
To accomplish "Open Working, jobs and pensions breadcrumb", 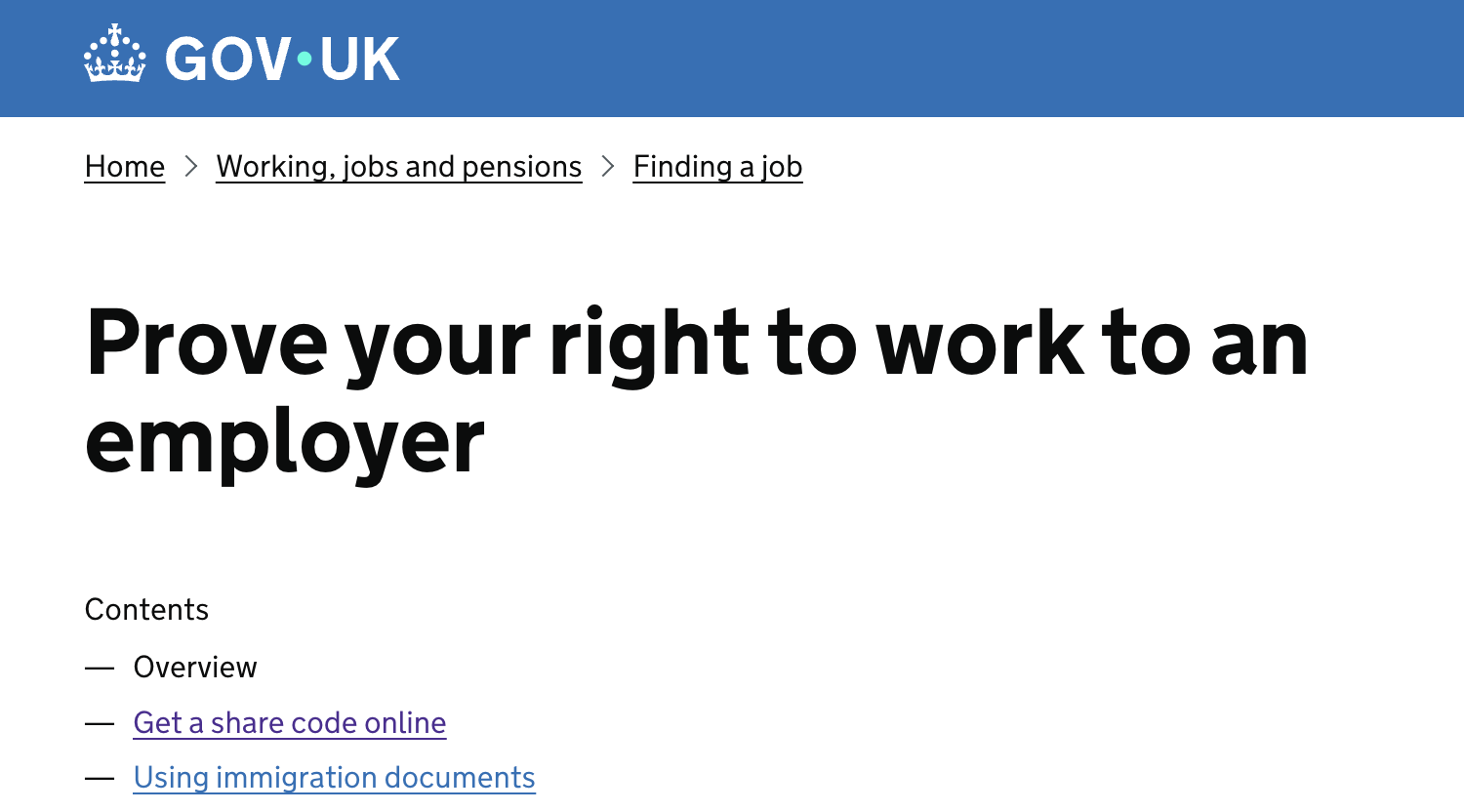I will pyautogui.click(x=398, y=167).
